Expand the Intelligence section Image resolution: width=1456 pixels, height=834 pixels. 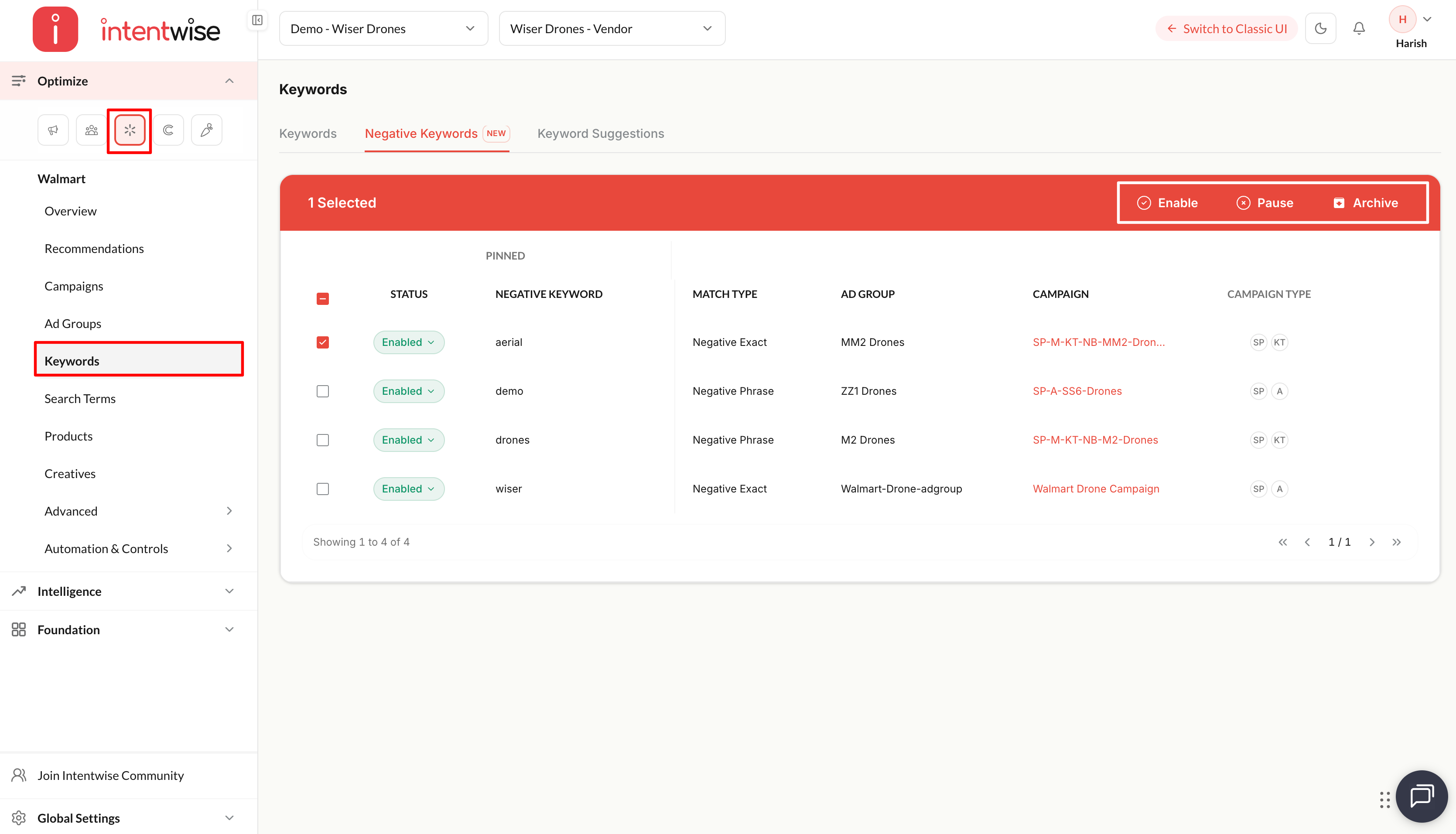(x=230, y=591)
